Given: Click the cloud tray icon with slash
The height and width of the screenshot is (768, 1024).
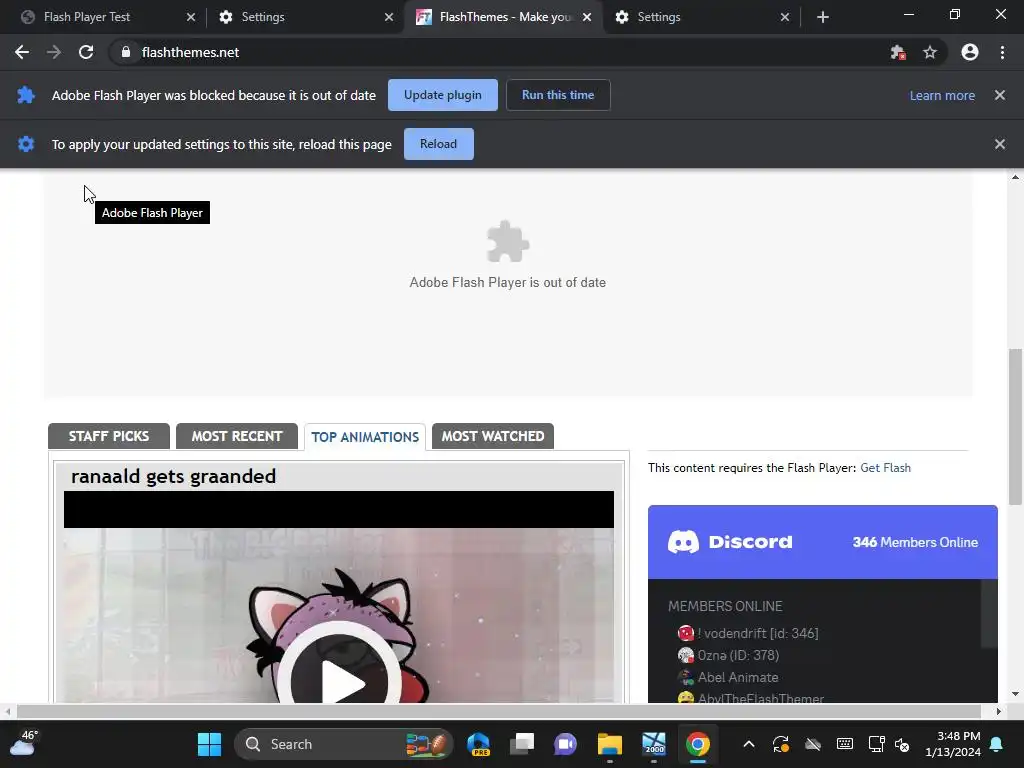Looking at the screenshot, I should (813, 744).
